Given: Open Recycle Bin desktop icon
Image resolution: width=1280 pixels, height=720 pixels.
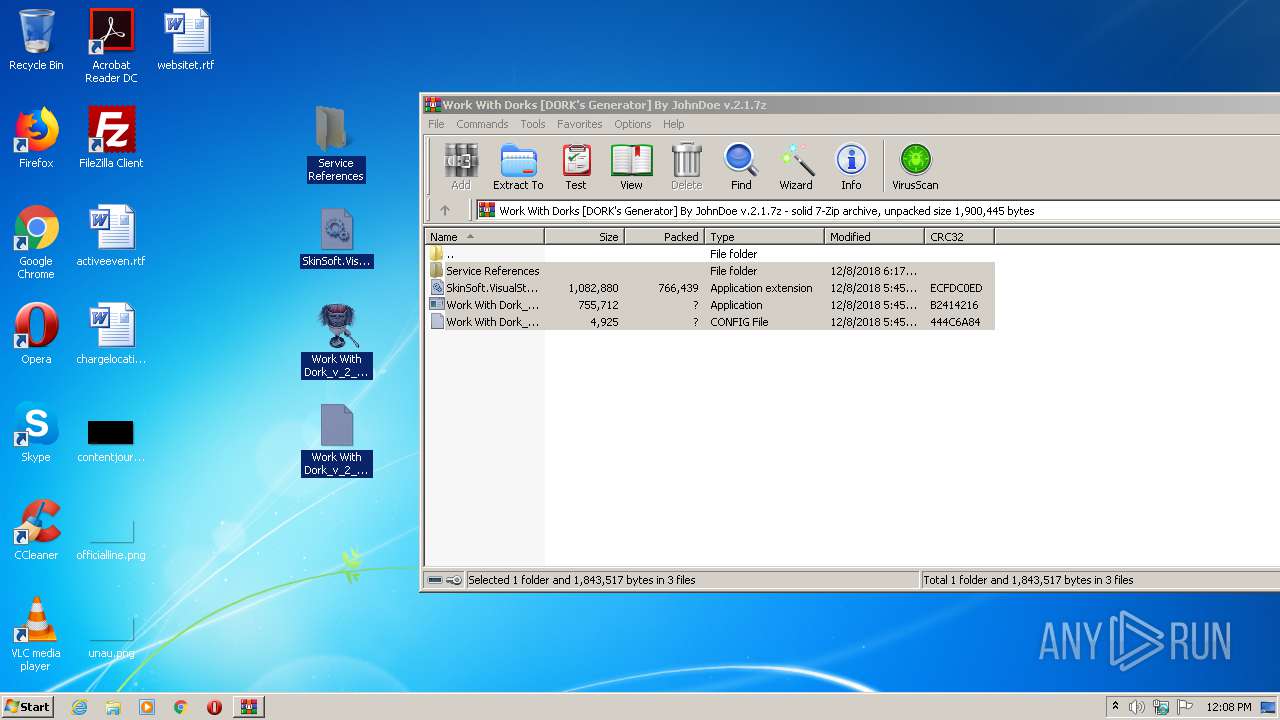Looking at the screenshot, I should 36,42.
